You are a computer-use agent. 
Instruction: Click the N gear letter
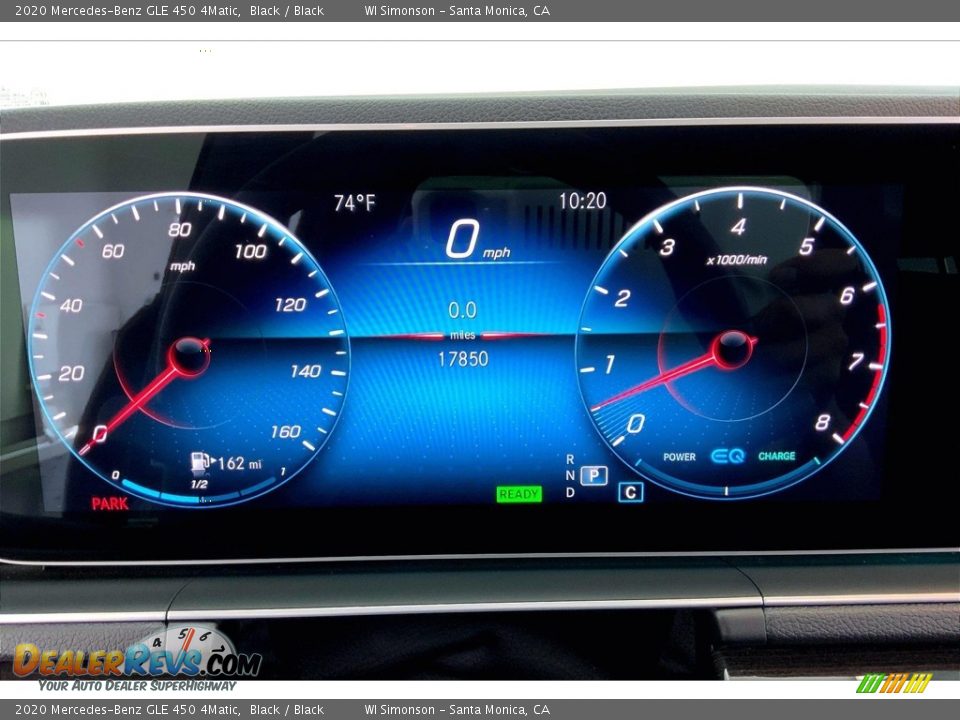click(570, 476)
